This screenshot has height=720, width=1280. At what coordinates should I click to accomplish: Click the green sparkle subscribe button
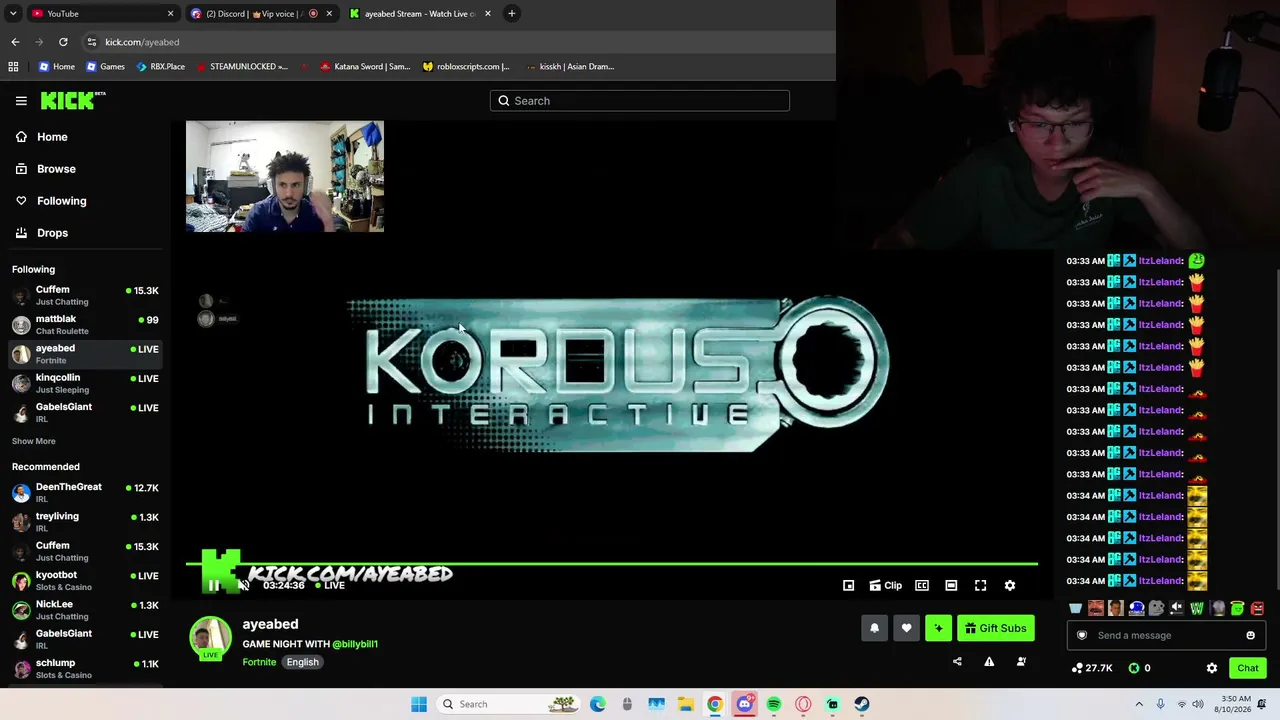click(x=938, y=628)
